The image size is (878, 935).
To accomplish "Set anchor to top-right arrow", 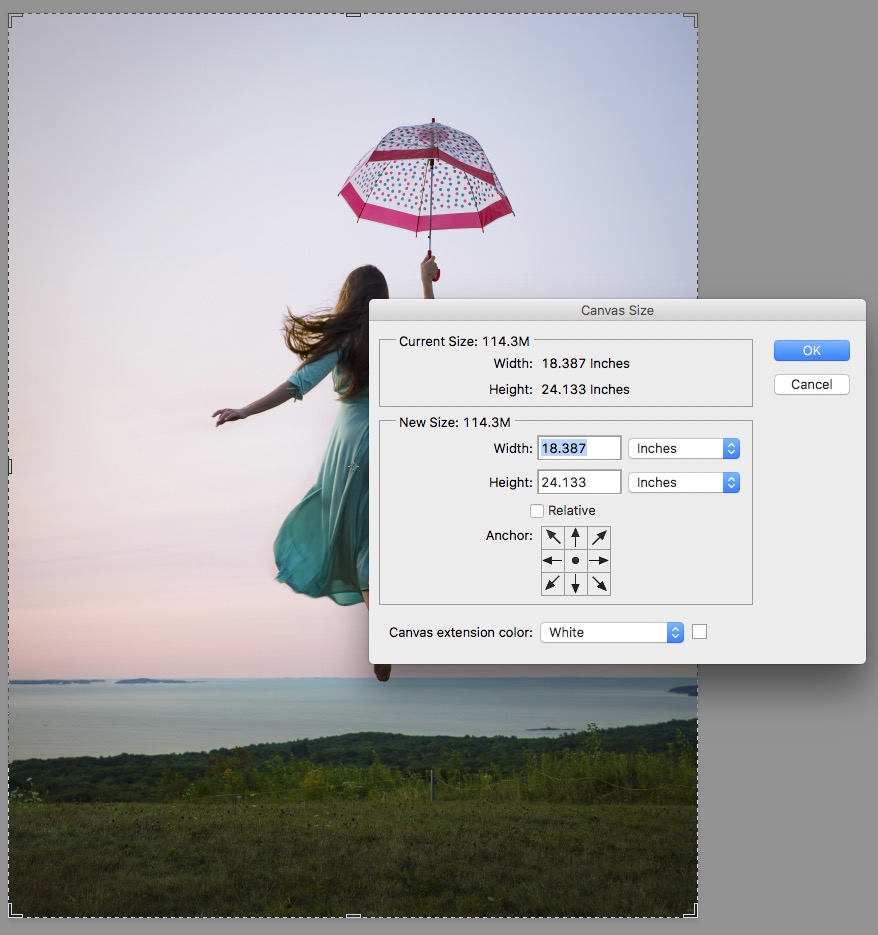I will point(599,538).
